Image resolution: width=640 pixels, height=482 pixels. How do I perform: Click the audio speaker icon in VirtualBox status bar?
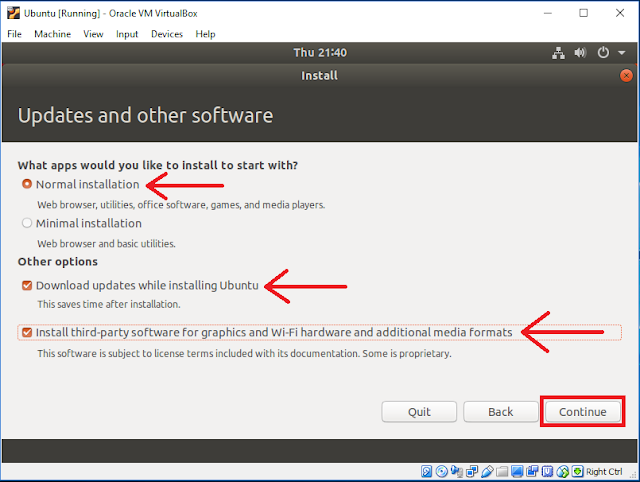point(457,471)
